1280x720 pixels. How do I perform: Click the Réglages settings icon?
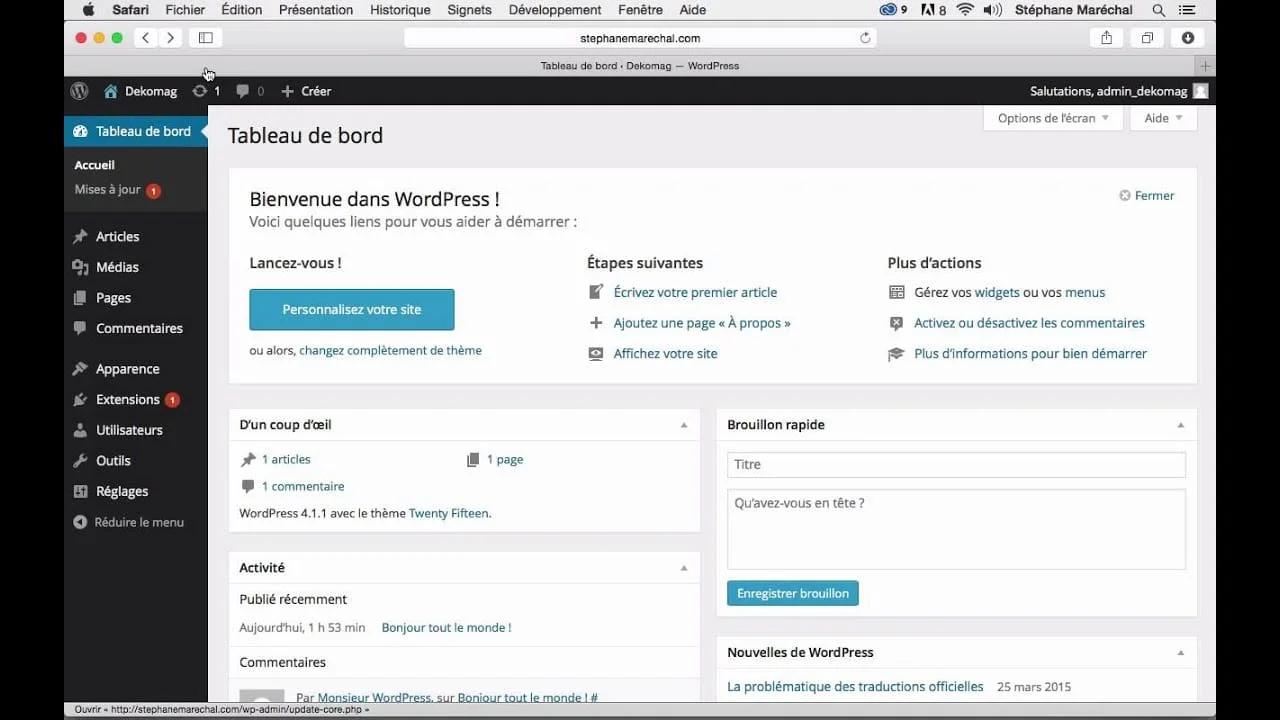click(80, 492)
